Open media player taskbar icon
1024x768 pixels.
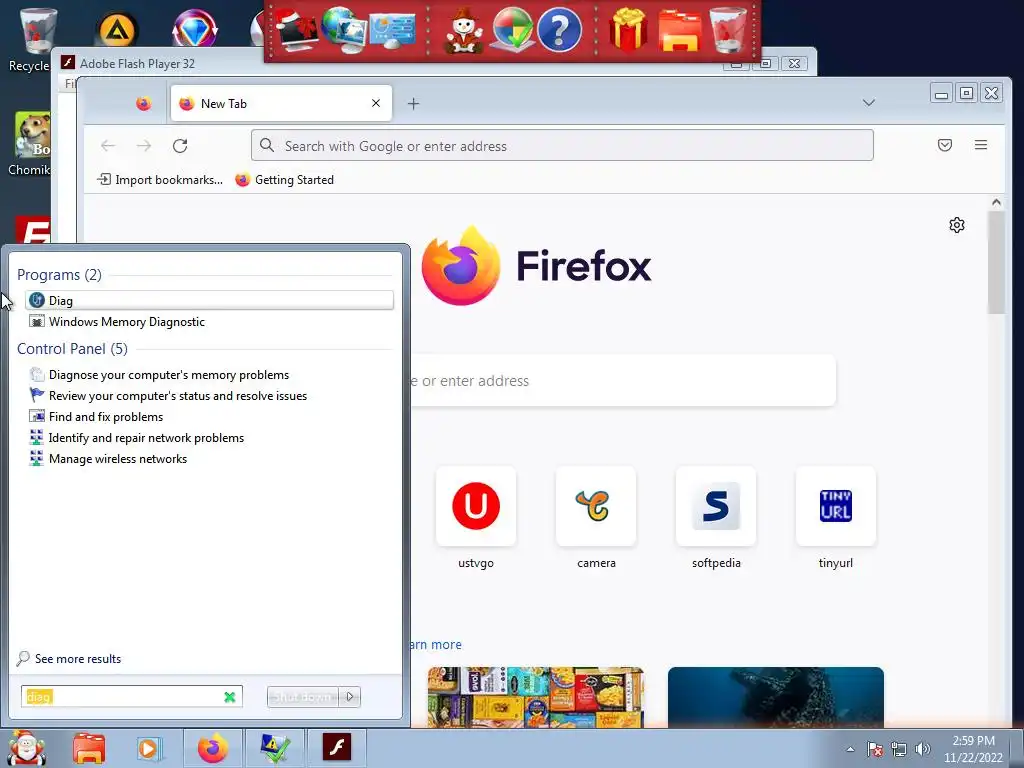[x=149, y=748]
